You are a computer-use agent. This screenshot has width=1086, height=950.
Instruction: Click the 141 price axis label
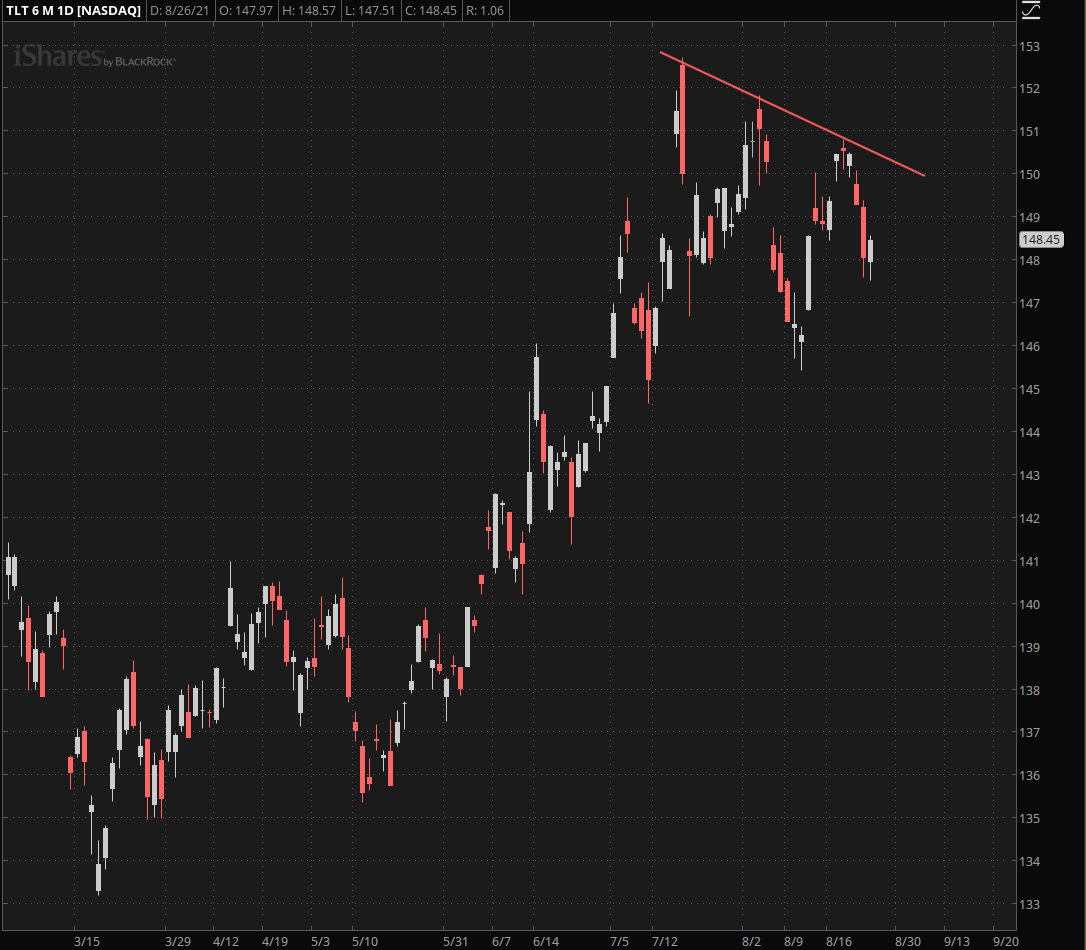pos(1030,561)
